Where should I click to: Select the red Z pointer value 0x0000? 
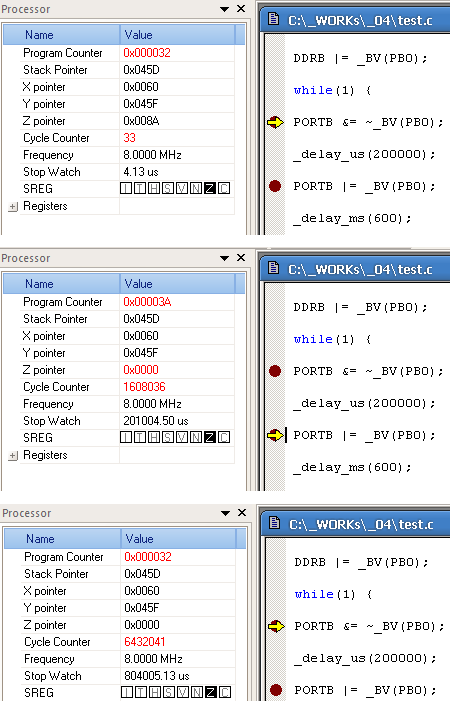click(x=141, y=370)
